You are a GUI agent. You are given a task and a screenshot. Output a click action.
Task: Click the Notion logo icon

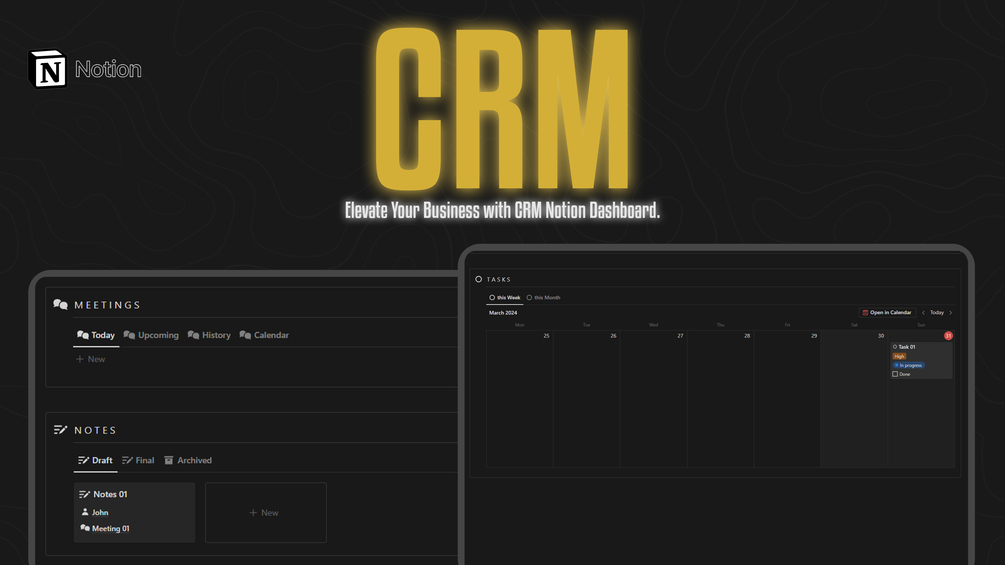click(x=47, y=69)
